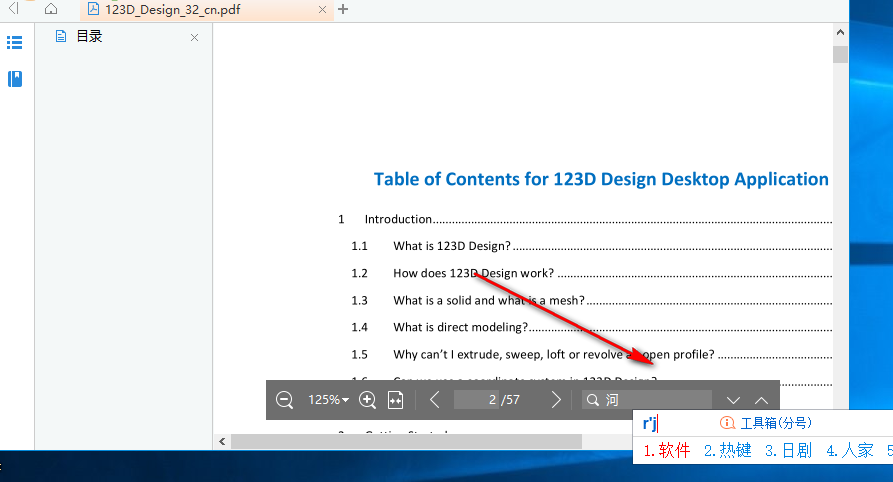The image size is (893, 482).
Task: Close the 目录 panel
Action: click(194, 38)
